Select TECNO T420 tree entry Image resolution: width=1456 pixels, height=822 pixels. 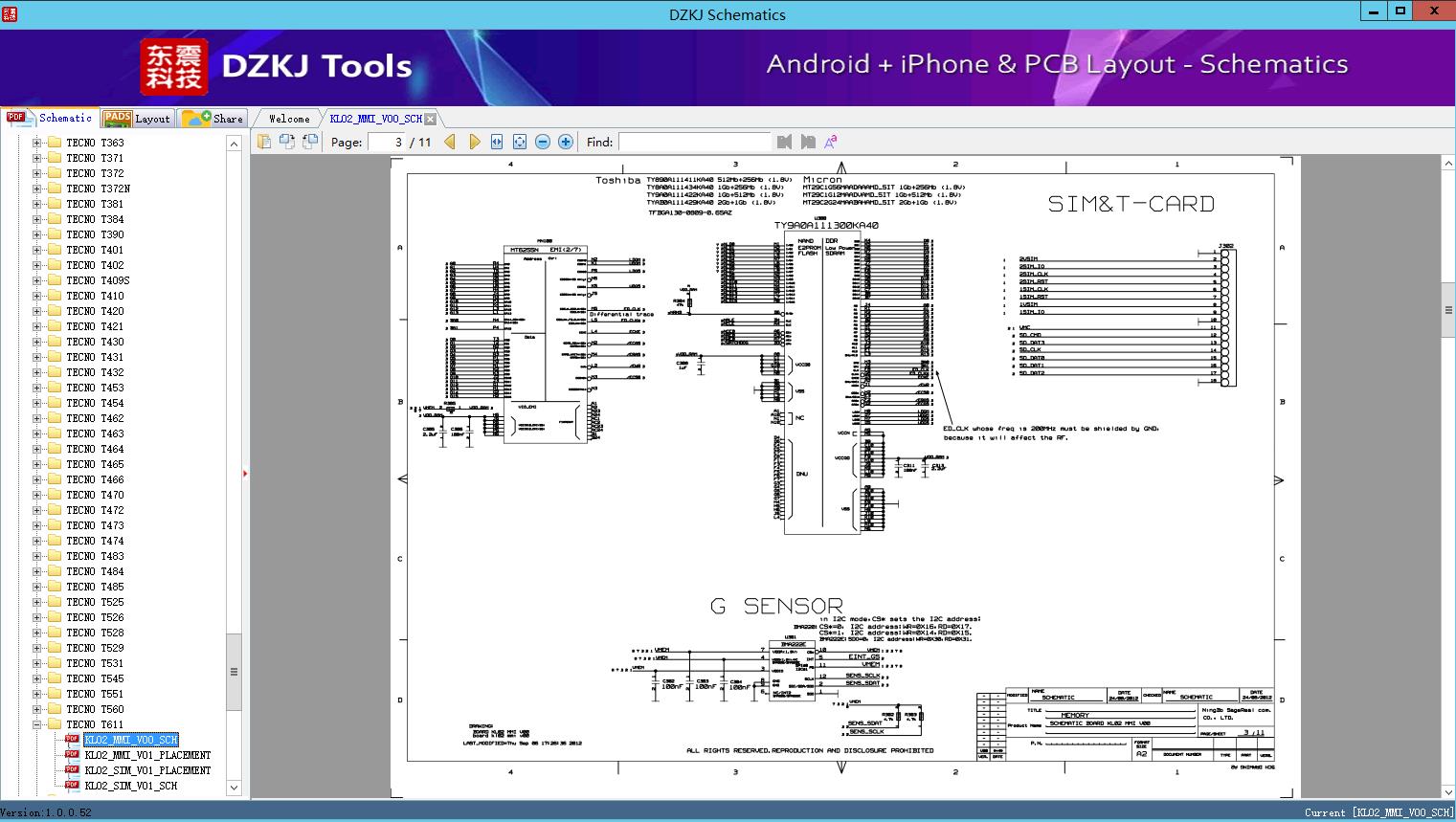click(x=95, y=311)
